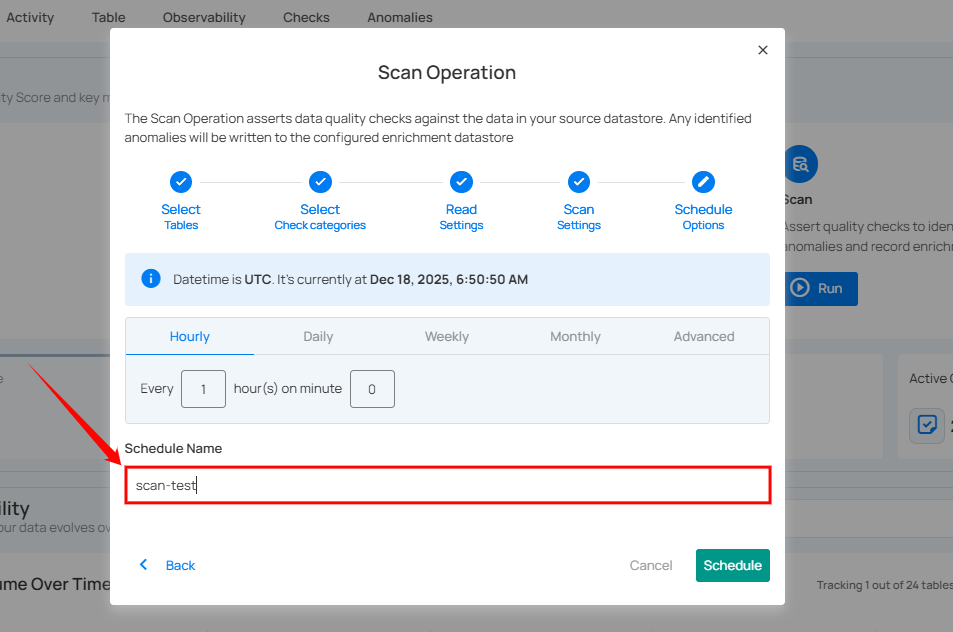
Task: Click the Select Tables step checkmark icon
Action: tap(181, 182)
